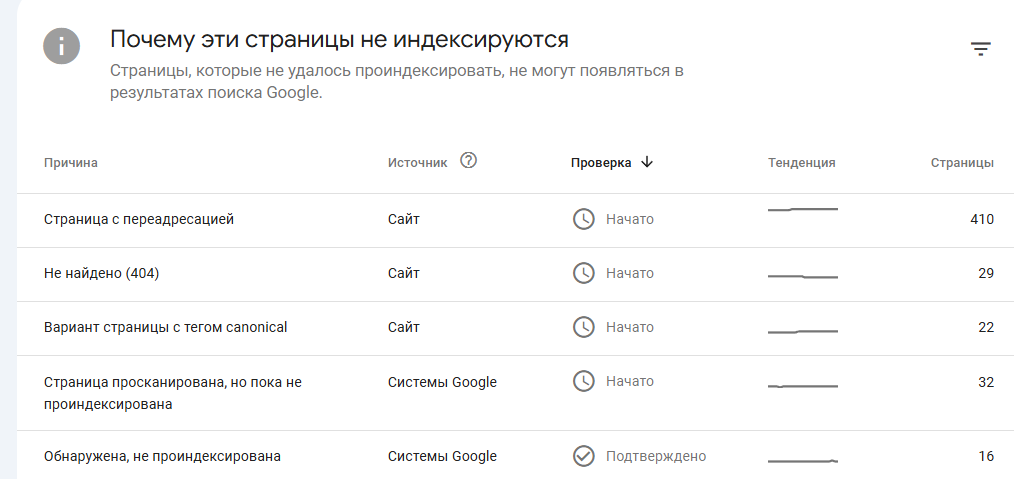
Task: Click the clock icon in Не найдено (404) row
Action: [x=584, y=273]
